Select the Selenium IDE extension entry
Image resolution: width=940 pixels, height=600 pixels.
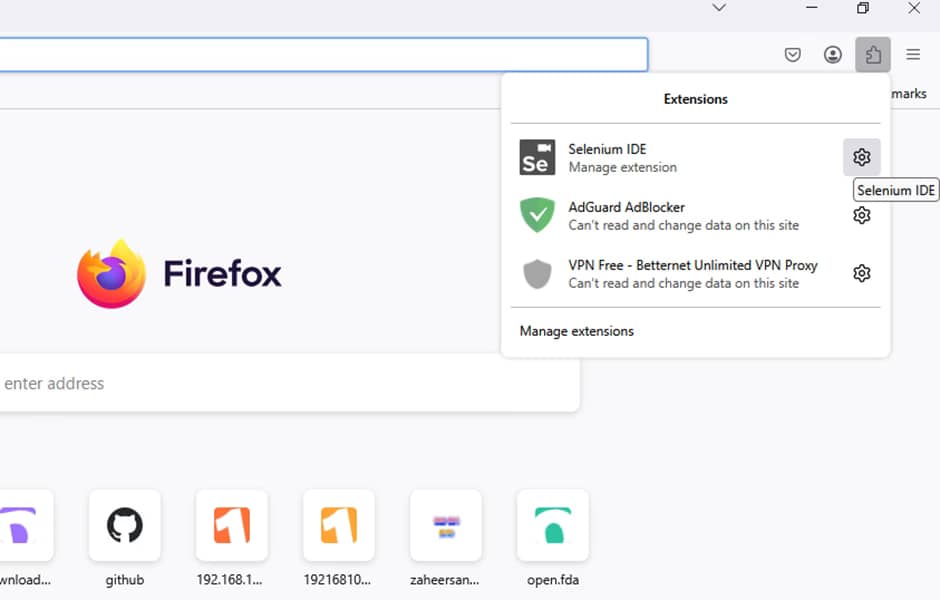click(x=677, y=157)
